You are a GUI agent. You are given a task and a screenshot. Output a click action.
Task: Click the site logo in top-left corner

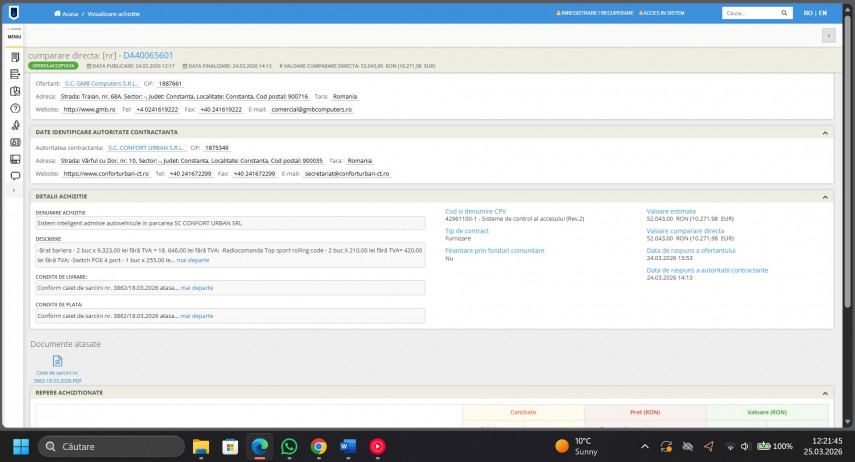(14, 13)
